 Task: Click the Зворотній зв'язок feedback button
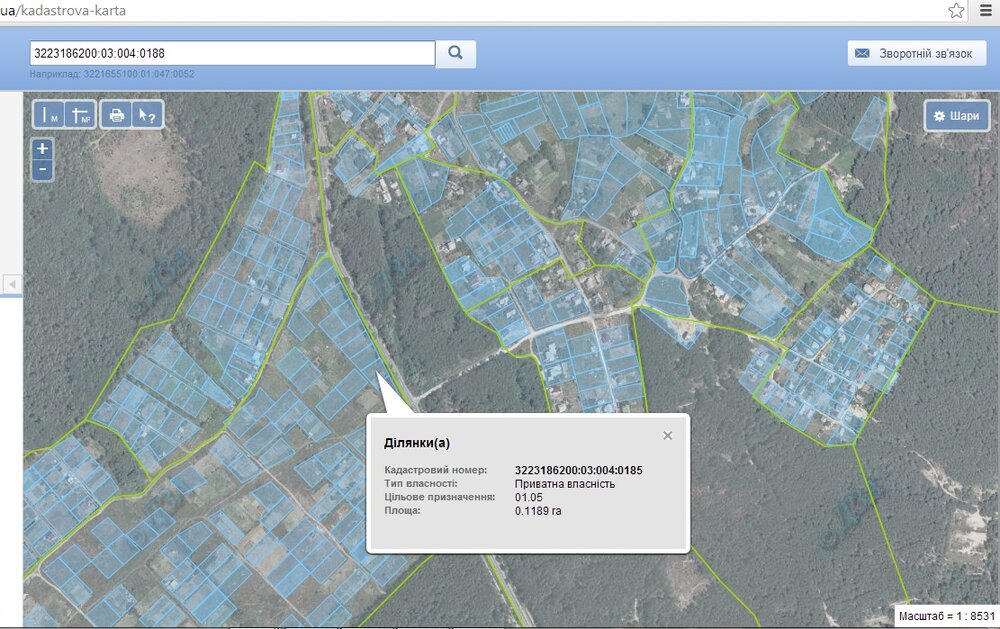point(917,53)
